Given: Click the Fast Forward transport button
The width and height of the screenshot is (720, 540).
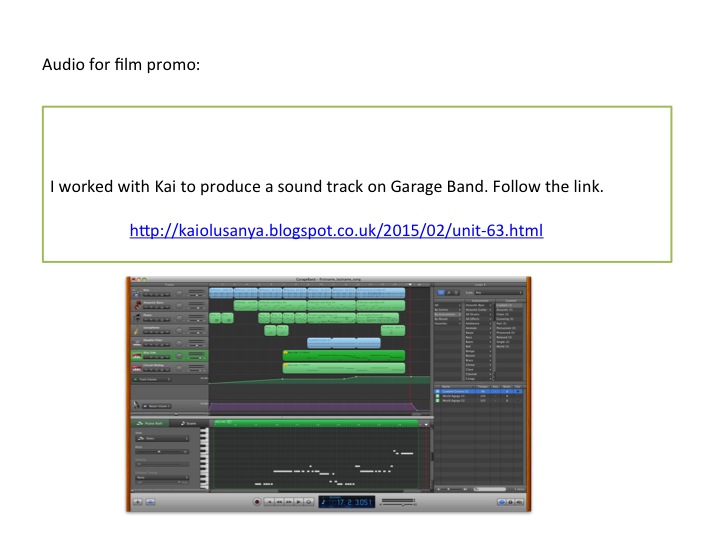Looking at the screenshot, I should (x=289, y=502).
